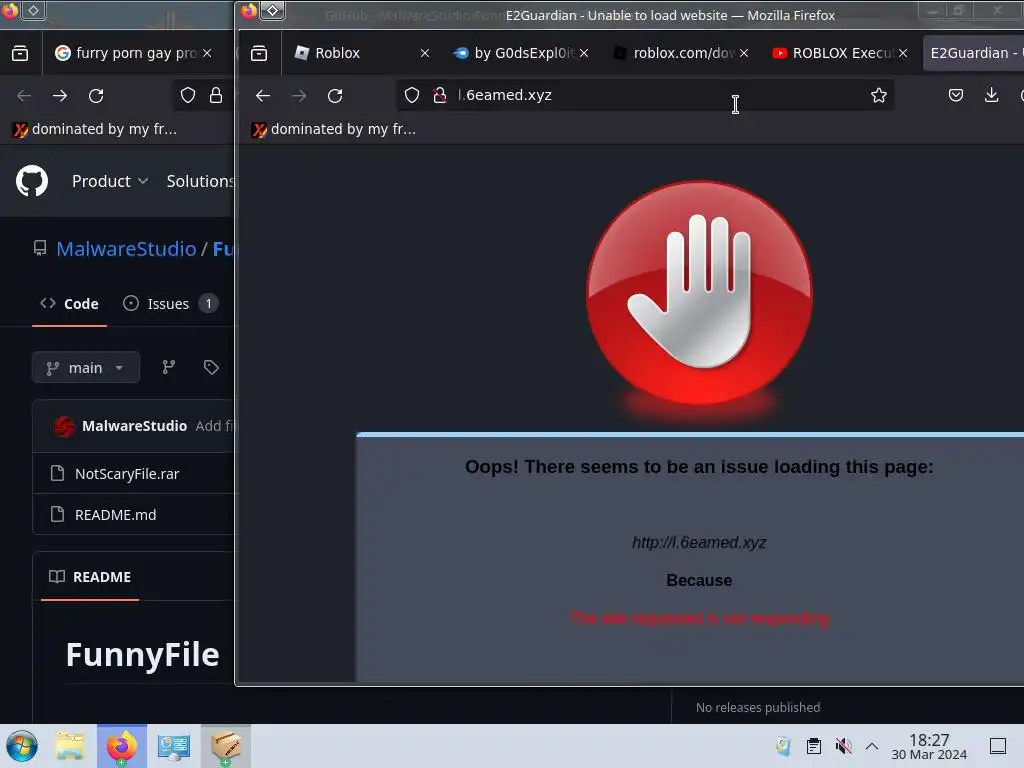The height and width of the screenshot is (768, 1024).
Task: Open the Solutions menu on GitHub
Action: 200,181
